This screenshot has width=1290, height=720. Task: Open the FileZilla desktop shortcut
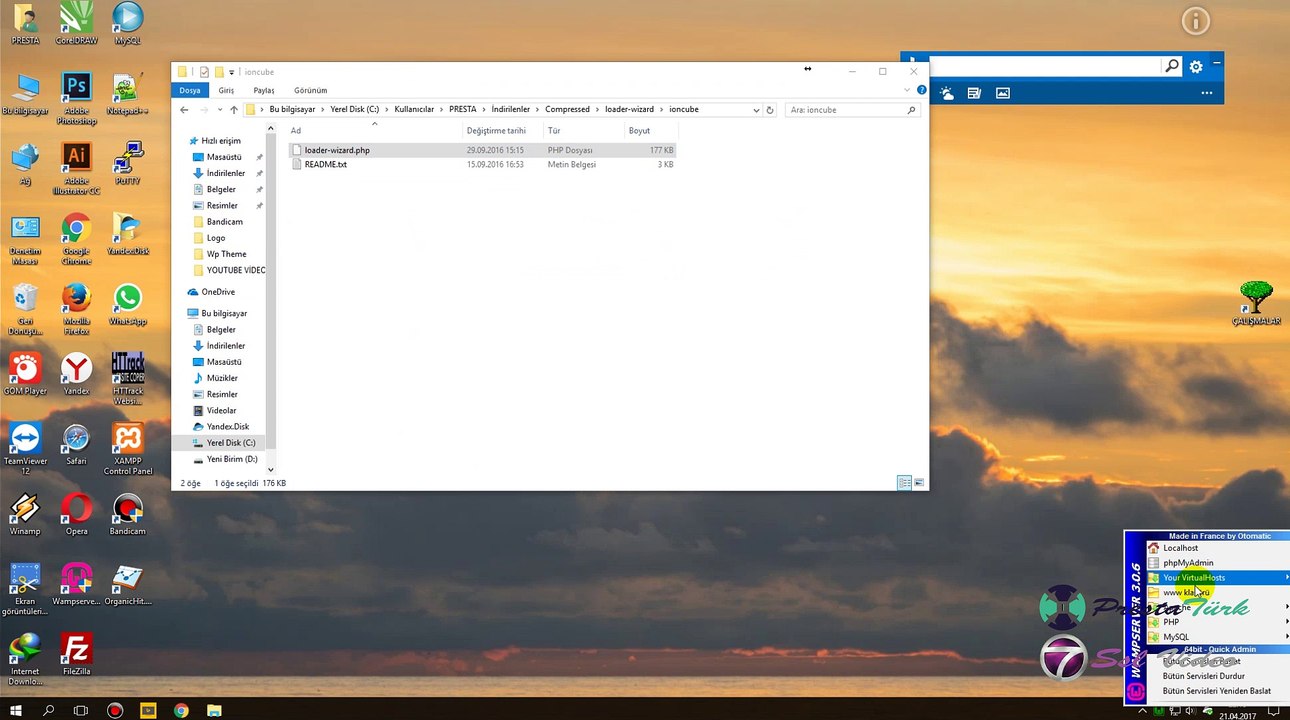coord(76,655)
